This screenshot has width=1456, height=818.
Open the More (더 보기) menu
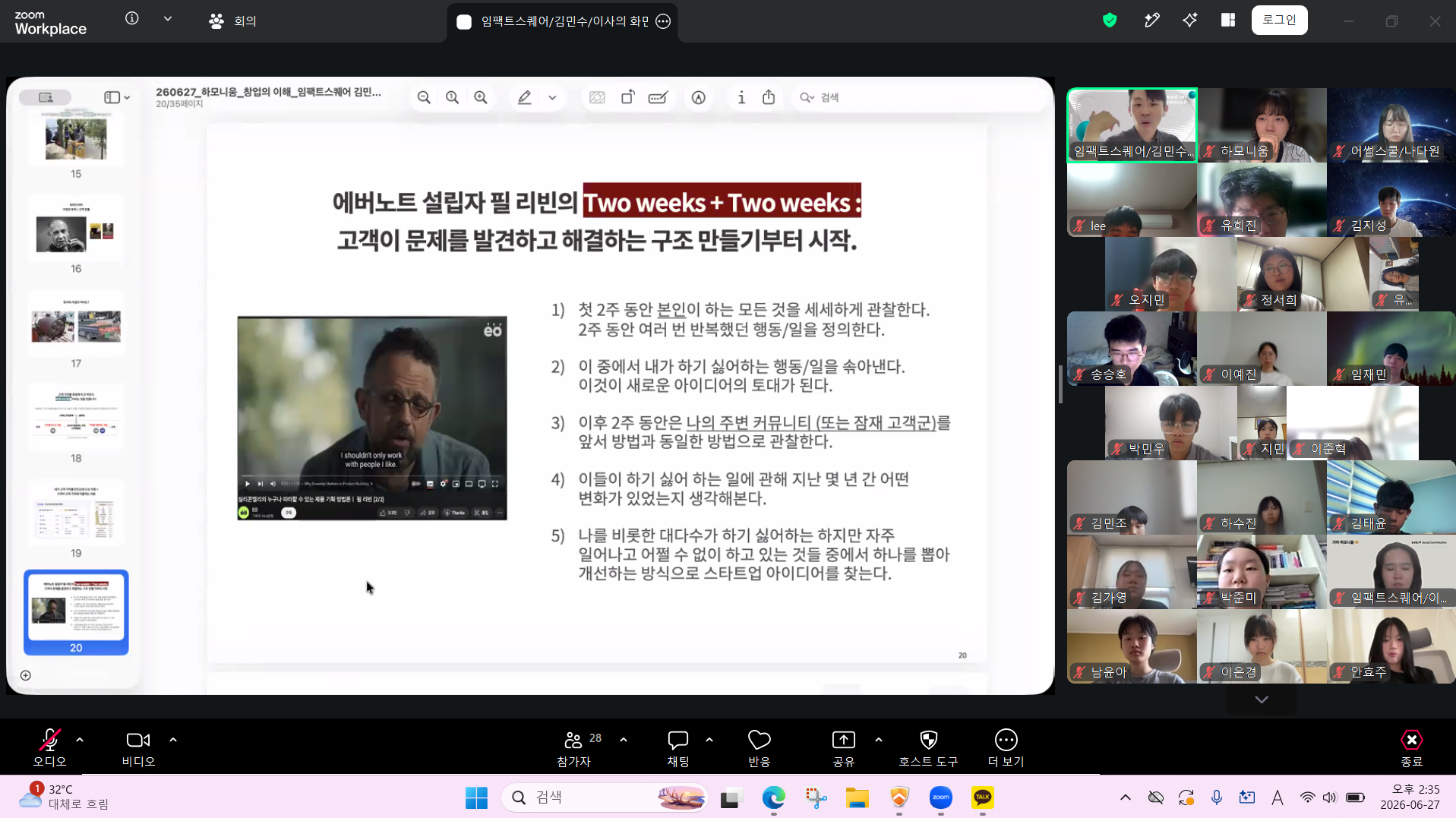1006,748
